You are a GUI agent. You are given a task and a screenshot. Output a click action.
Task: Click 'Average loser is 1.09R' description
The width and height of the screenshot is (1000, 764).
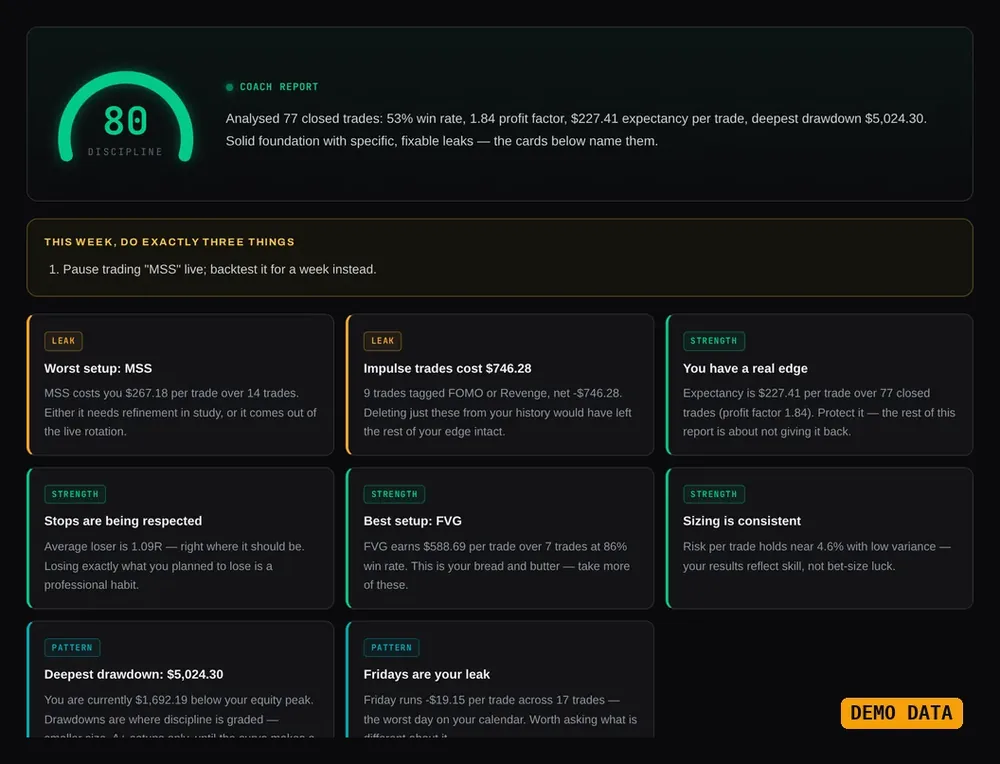pos(175,565)
